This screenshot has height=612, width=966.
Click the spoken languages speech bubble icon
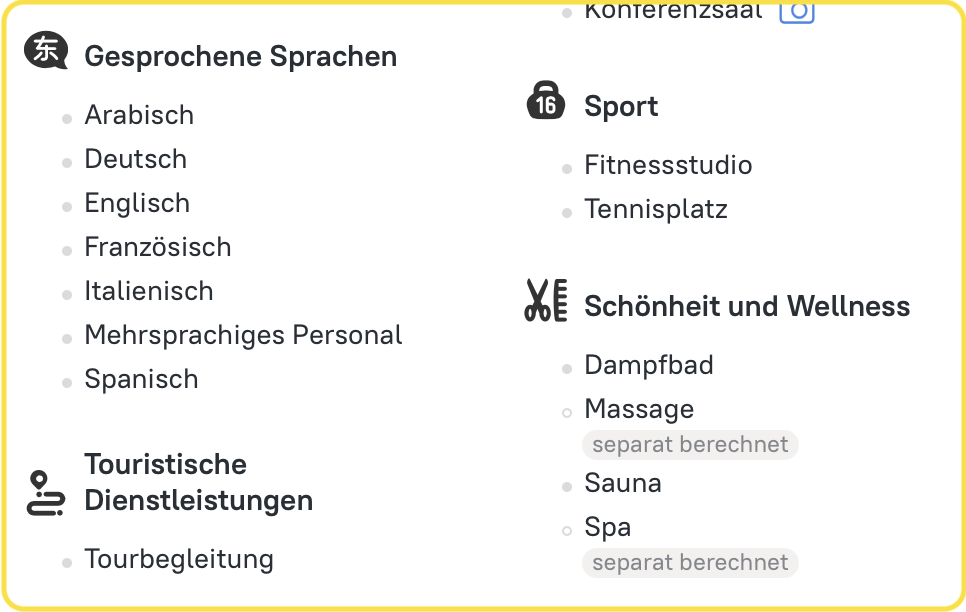46,51
